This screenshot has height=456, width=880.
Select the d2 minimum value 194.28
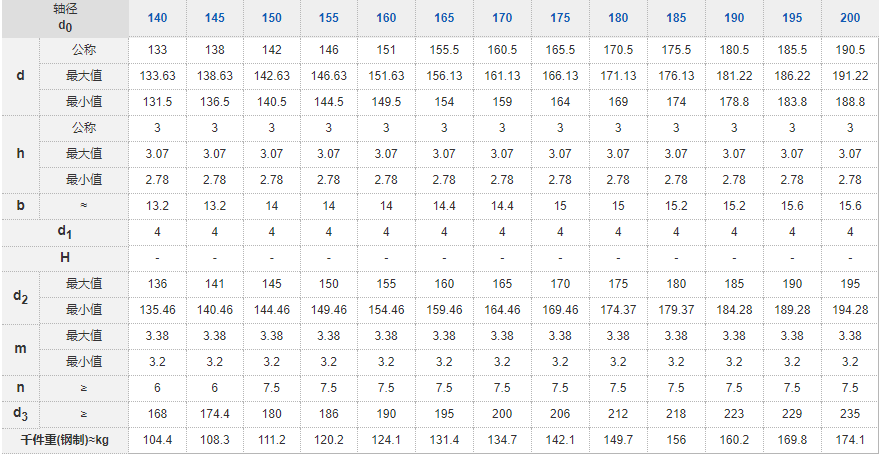point(850,309)
